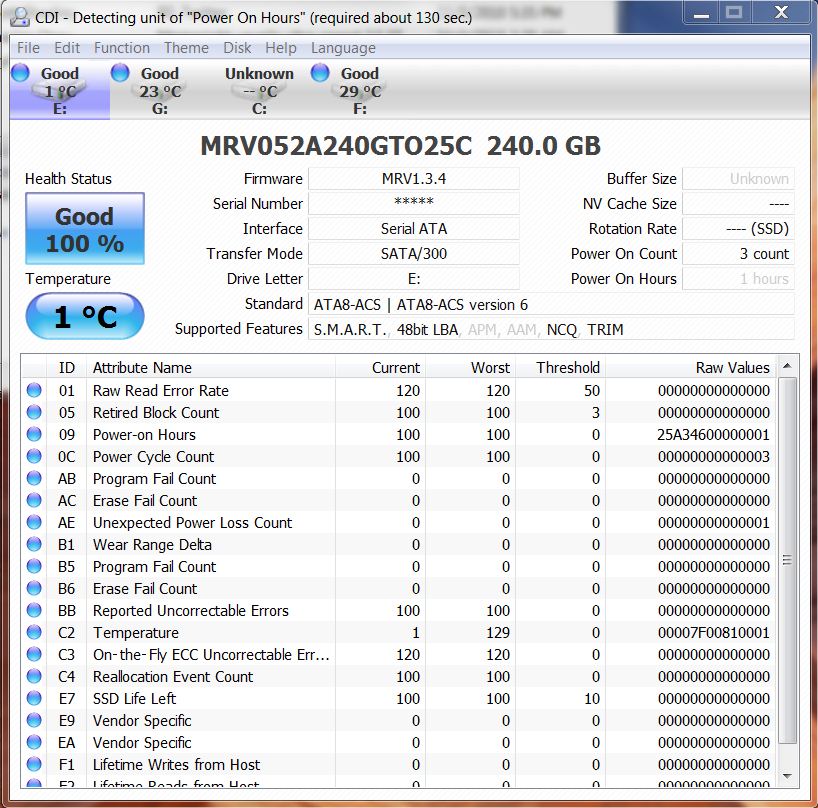Click the scrollbar down arrow in attribute list
Screen dimensions: 818x808
[788, 775]
